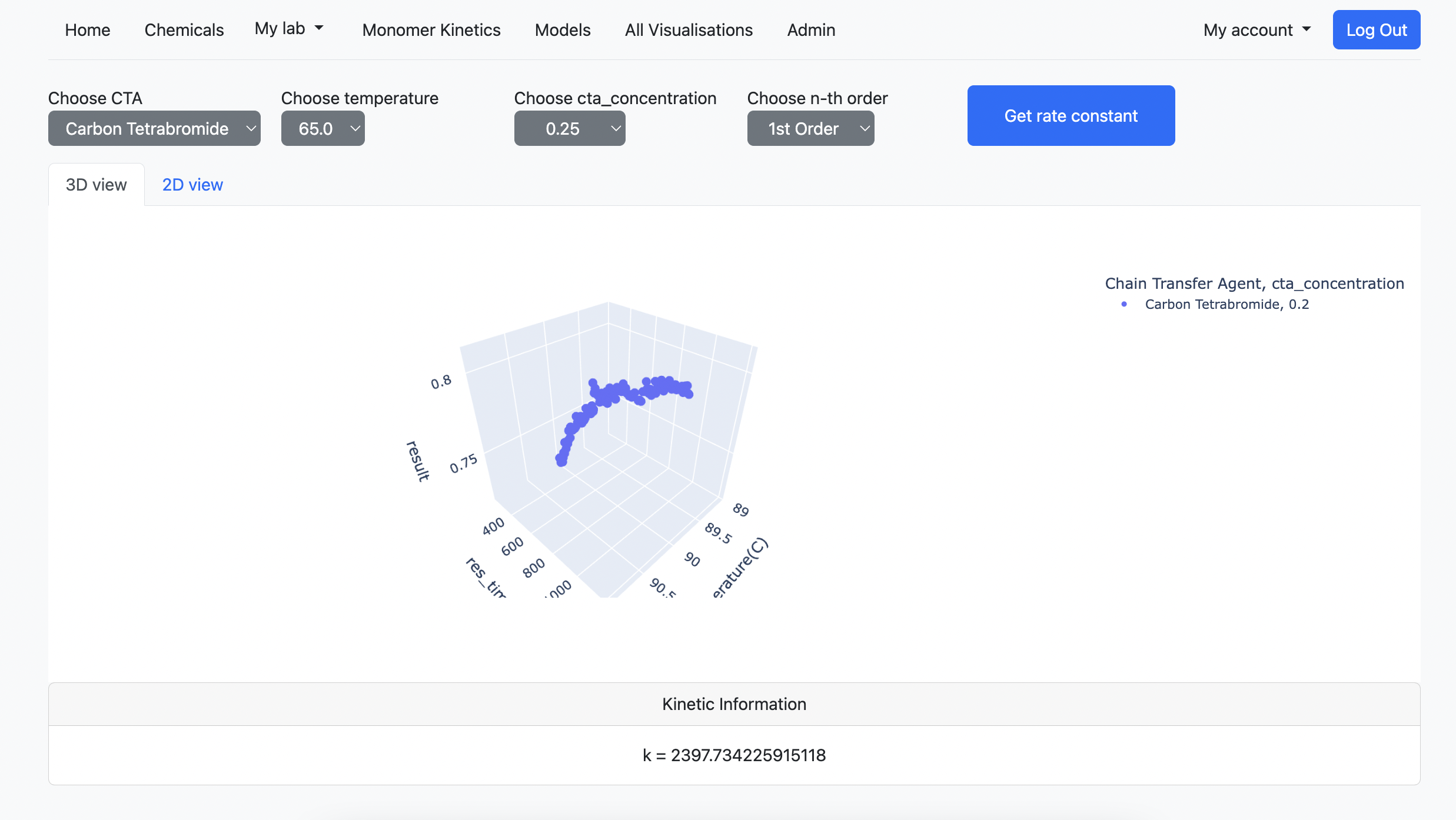Expand the My account menu

pyautogui.click(x=1256, y=29)
